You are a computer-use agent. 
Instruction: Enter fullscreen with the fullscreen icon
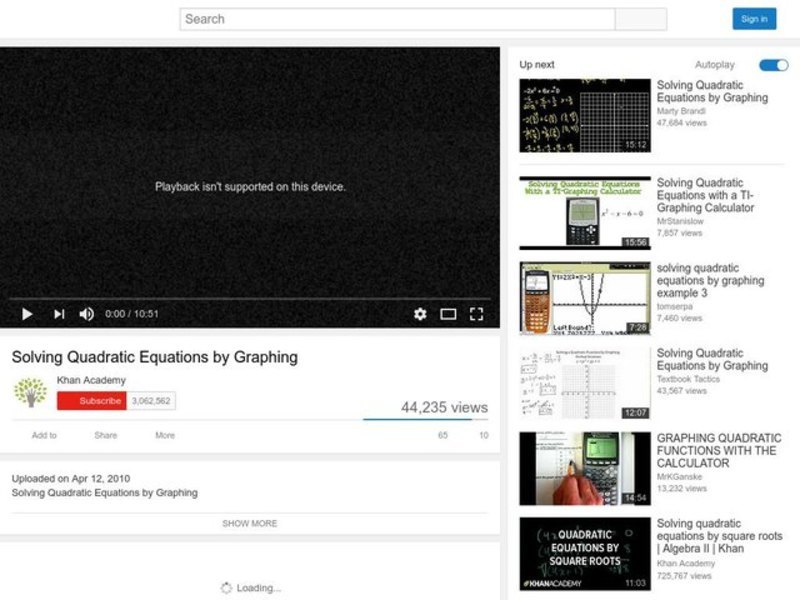(x=476, y=314)
